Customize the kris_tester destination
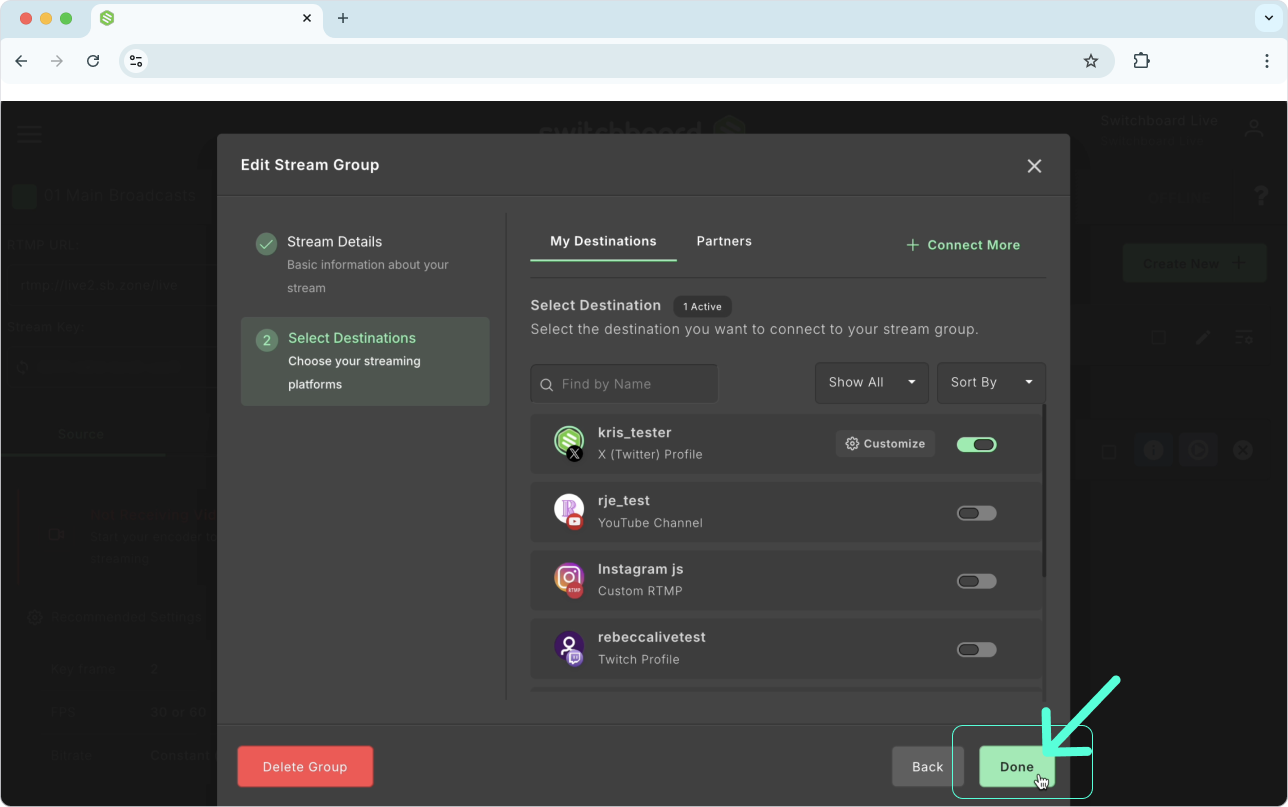The image size is (1288, 807). (885, 444)
